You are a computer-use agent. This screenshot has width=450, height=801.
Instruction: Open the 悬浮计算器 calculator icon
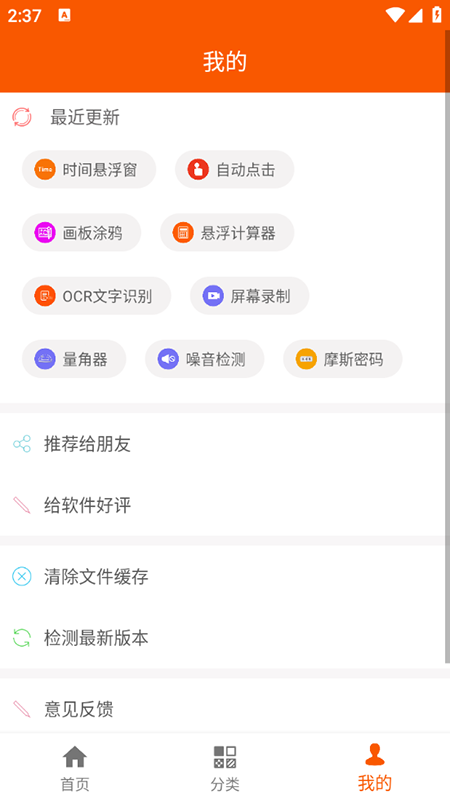click(x=183, y=232)
